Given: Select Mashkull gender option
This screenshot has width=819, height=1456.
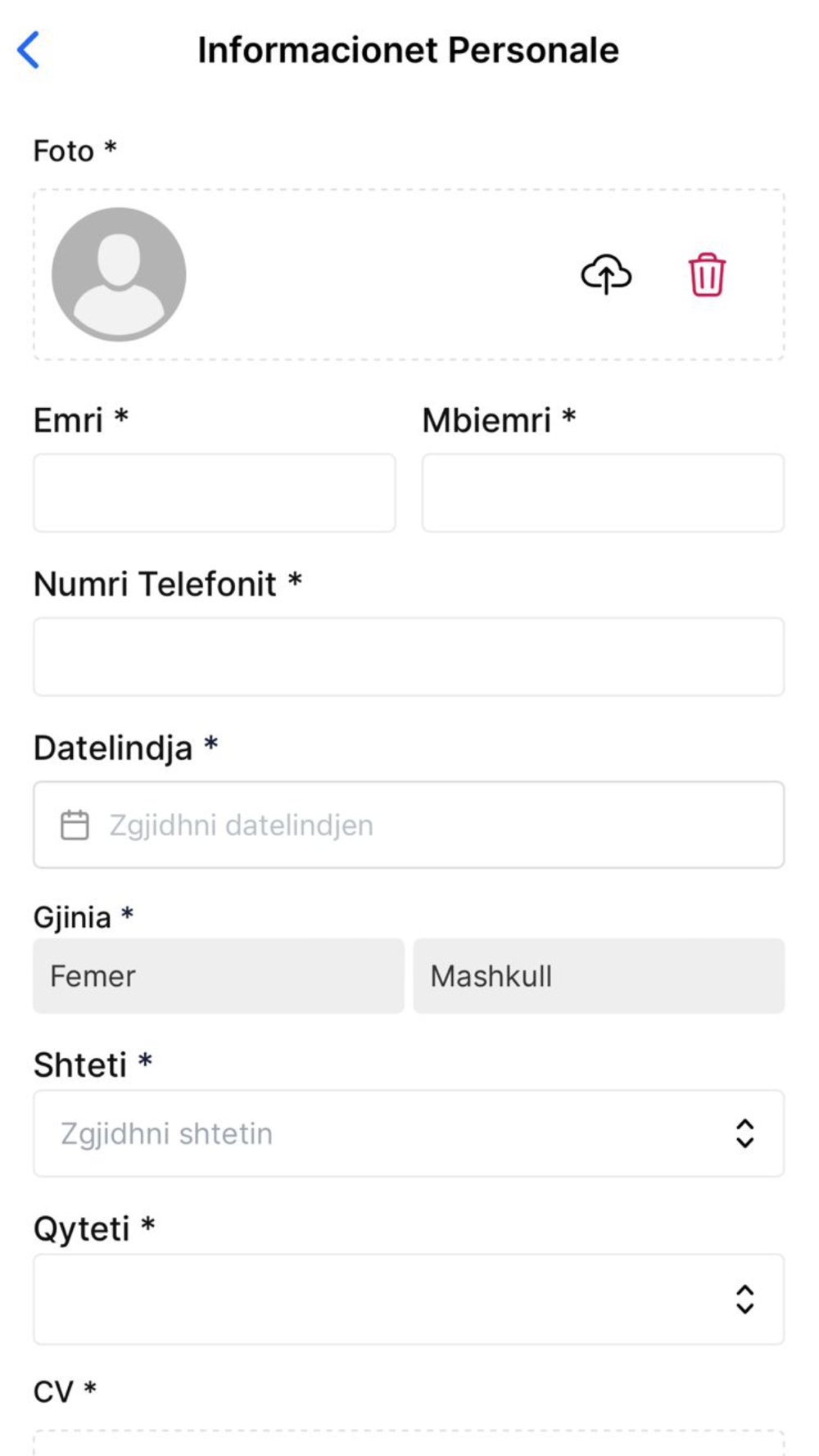Looking at the screenshot, I should [599, 976].
